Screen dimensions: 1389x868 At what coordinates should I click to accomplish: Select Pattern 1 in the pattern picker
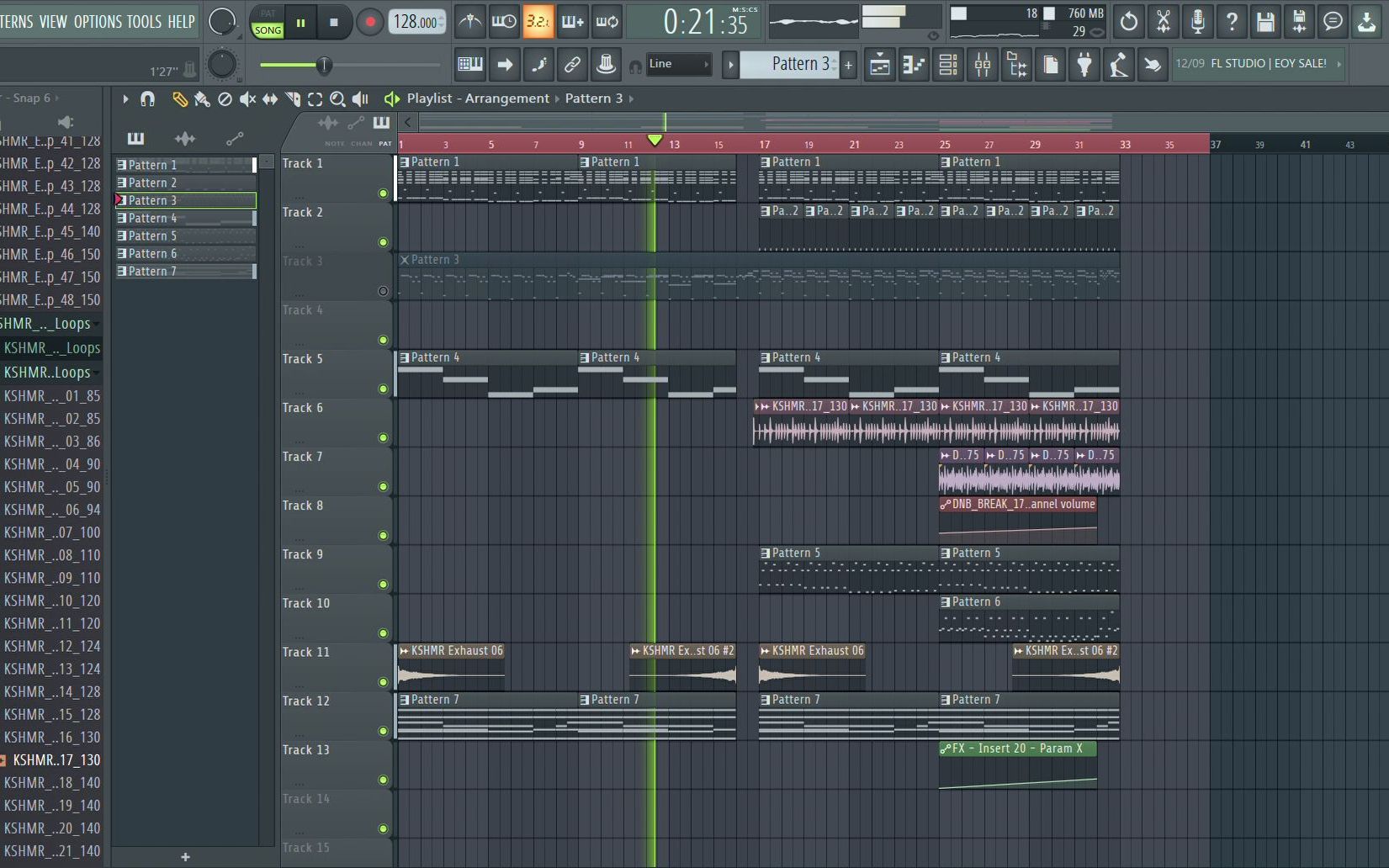[x=186, y=165]
